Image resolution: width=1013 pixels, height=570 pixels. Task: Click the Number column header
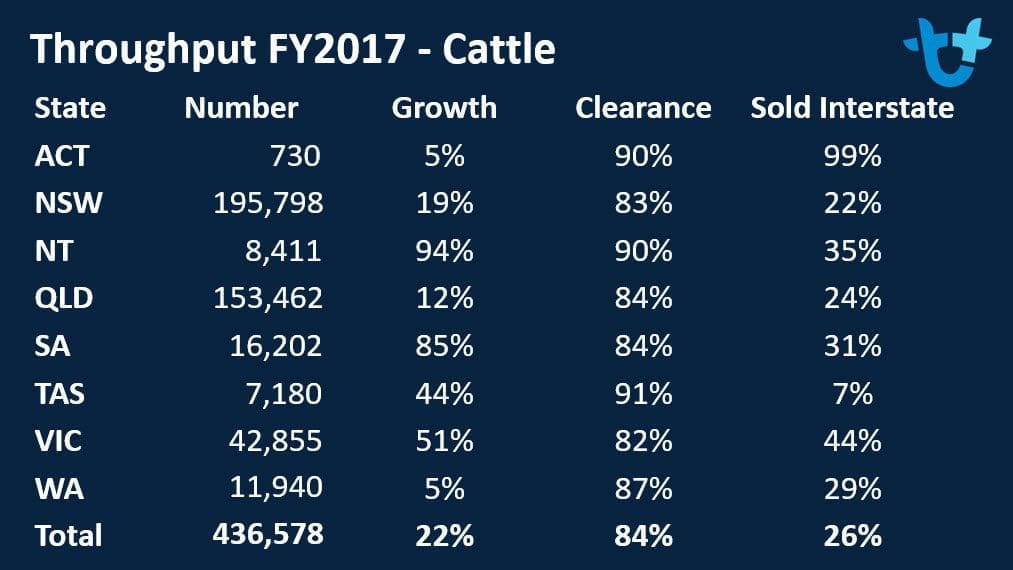pyautogui.click(x=241, y=108)
